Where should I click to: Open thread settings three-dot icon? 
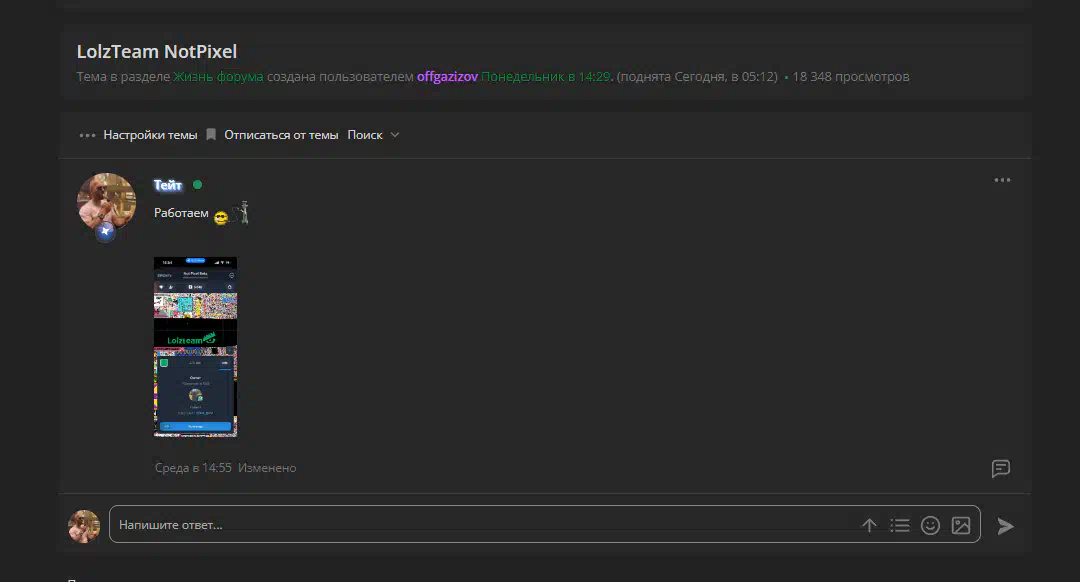click(x=87, y=135)
